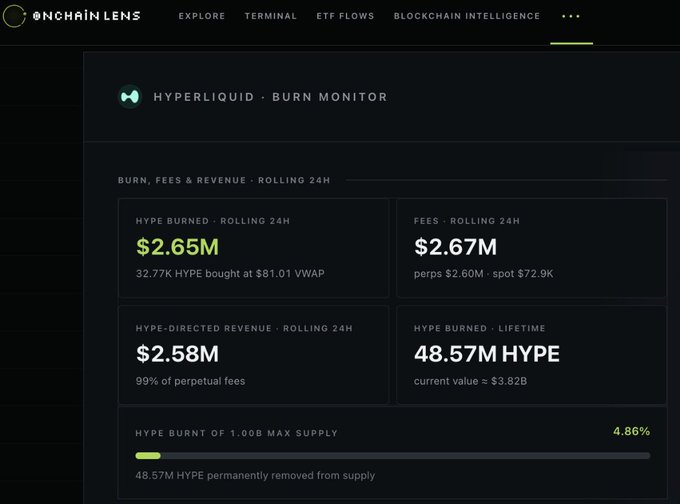Click the $2.65M burned value
Screen dimensions: 680x504
177,246
